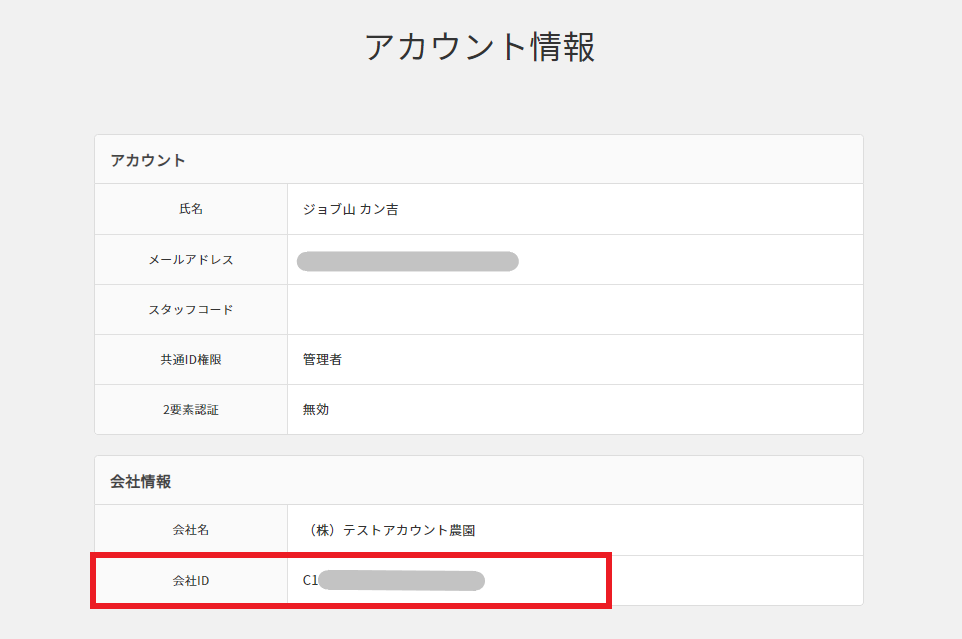Click the 2要素認証 row label
The height and width of the screenshot is (639, 962).
(191, 410)
